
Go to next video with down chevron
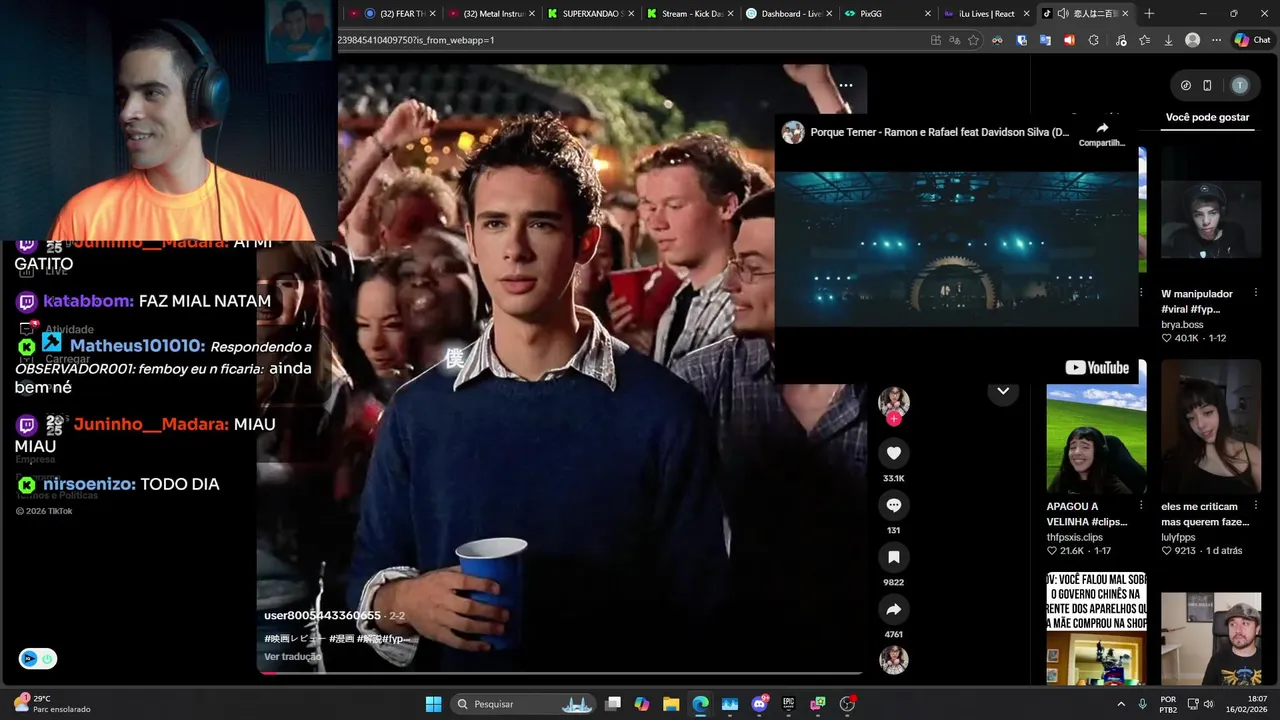tap(1003, 391)
